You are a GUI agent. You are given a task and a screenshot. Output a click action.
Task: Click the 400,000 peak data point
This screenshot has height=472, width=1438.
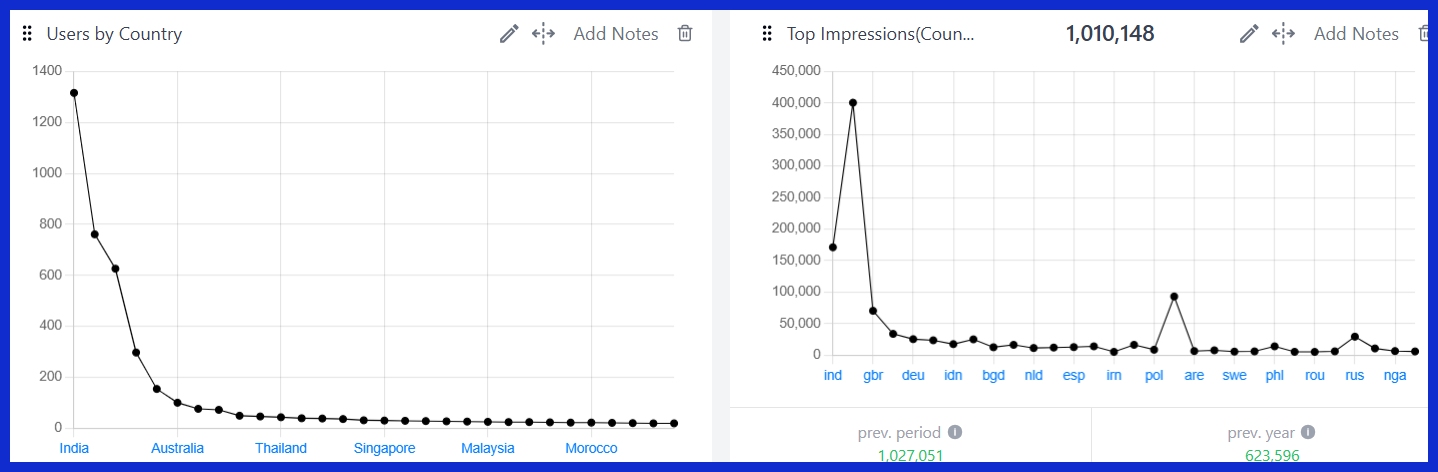click(x=853, y=102)
